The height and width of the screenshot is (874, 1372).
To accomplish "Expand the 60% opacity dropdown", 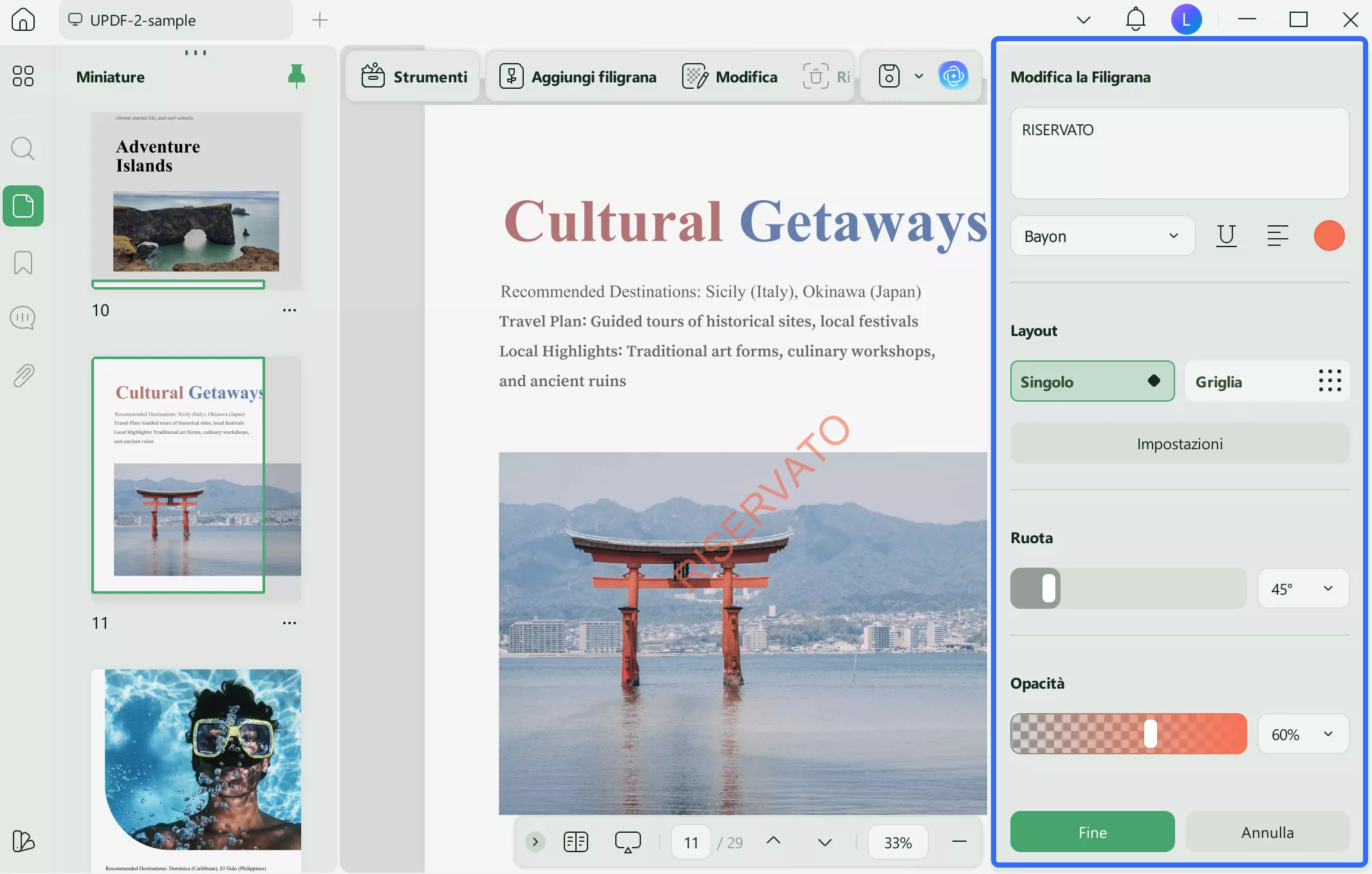I will tap(1303, 734).
